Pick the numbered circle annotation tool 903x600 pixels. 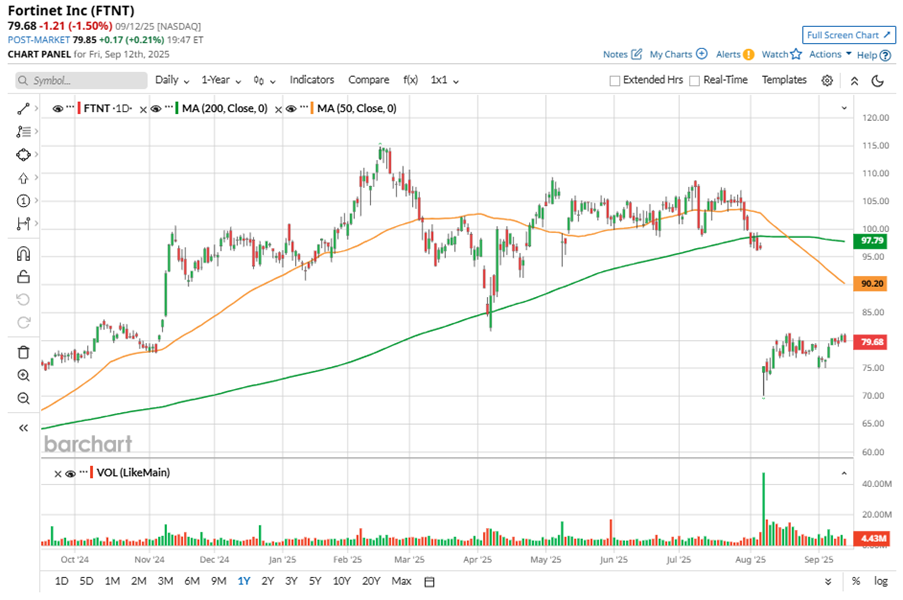[23, 201]
